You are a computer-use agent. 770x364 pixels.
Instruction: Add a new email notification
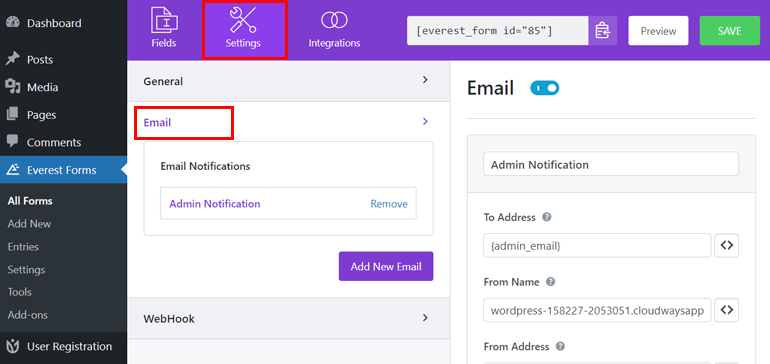pyautogui.click(x=386, y=266)
